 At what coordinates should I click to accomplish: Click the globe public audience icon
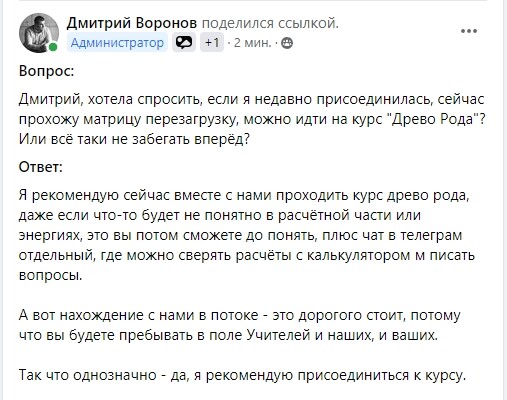pos(287,43)
